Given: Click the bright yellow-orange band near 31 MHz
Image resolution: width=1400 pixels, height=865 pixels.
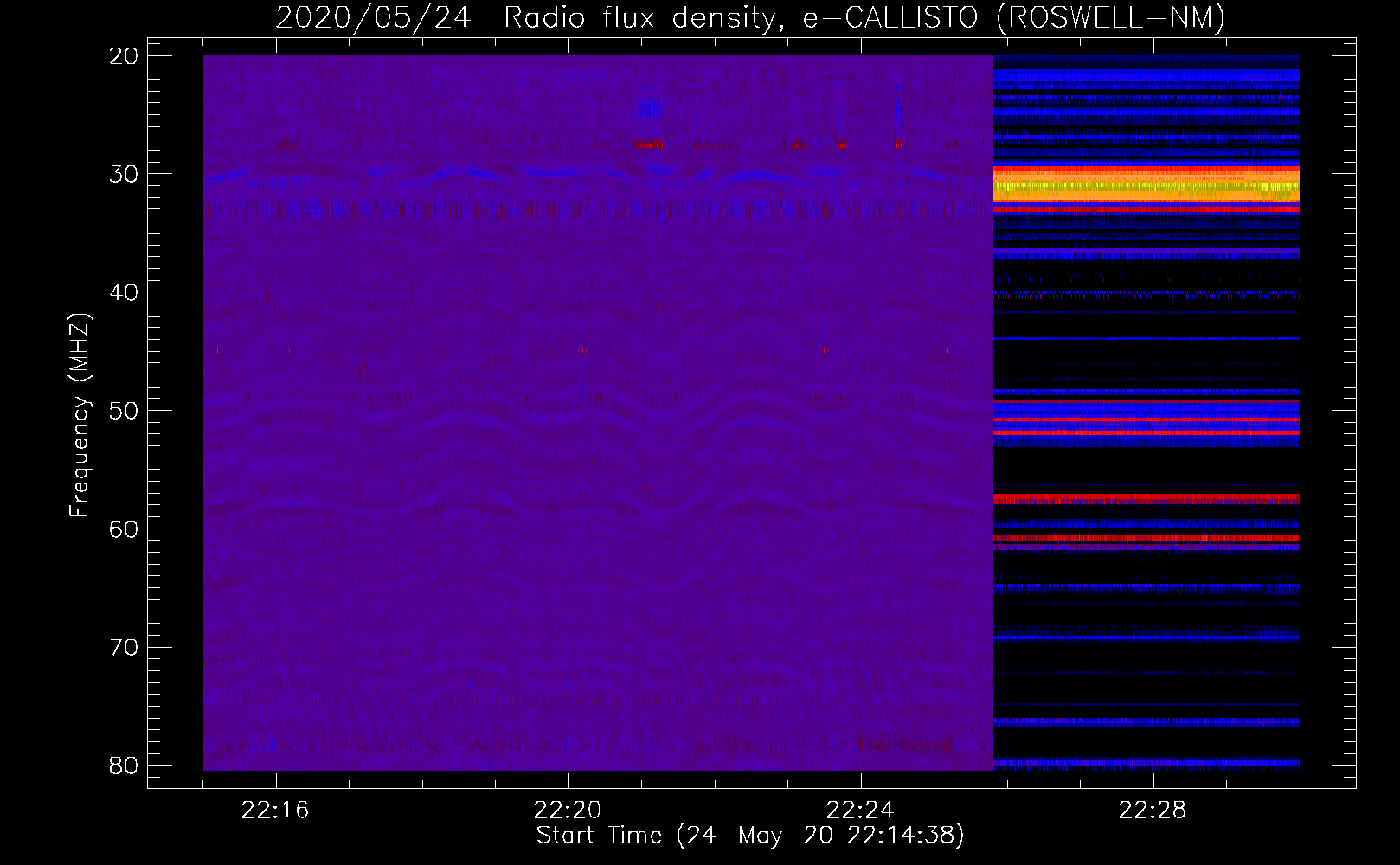Looking at the screenshot, I should 1146,186.
